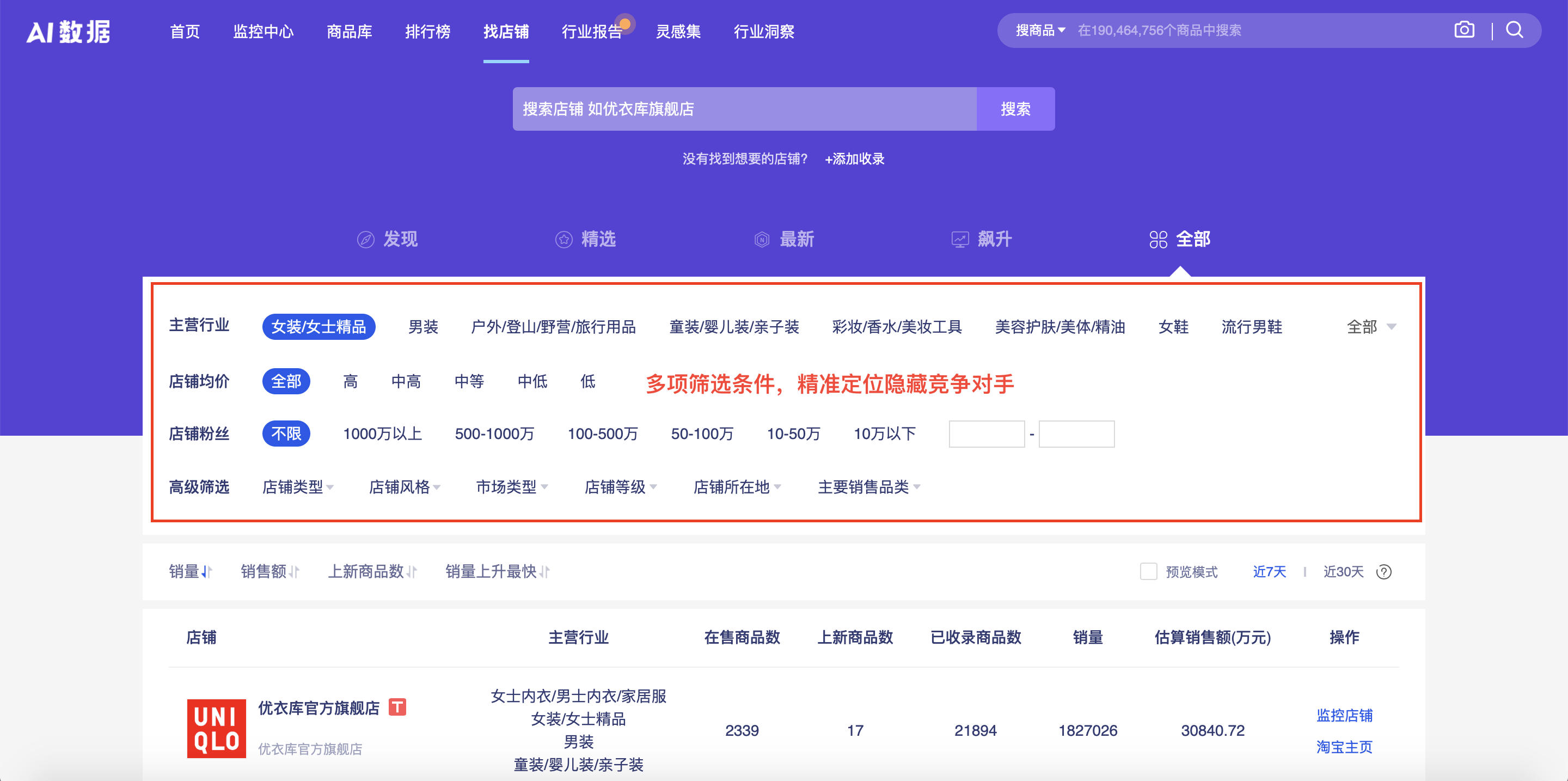The width and height of the screenshot is (1568, 781).
Task: Sort by 销量上升最快
Action: [498, 572]
